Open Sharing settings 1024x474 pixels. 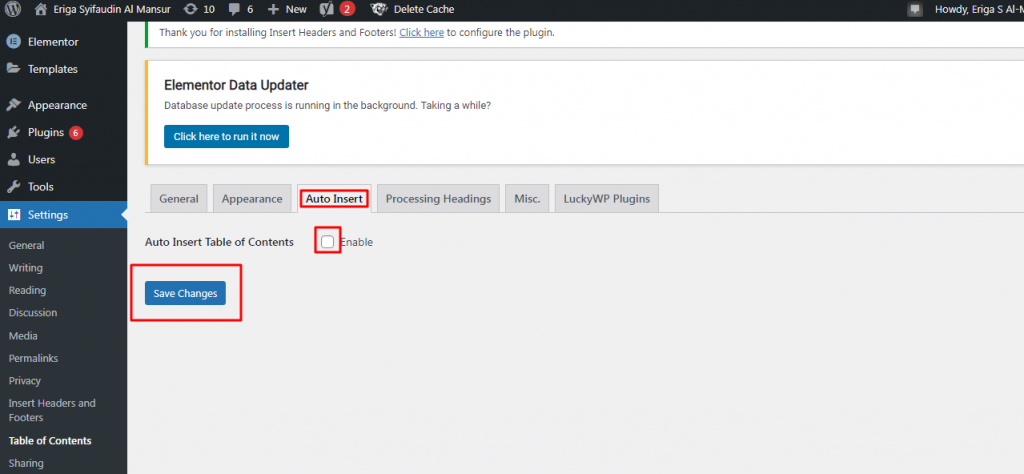(26, 463)
